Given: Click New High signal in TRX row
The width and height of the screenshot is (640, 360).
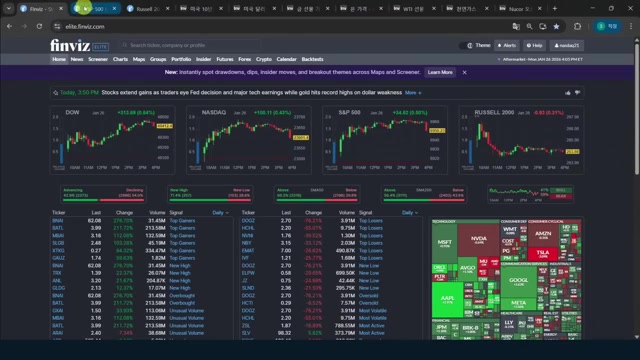Looking at the screenshot, I should point(180,273).
